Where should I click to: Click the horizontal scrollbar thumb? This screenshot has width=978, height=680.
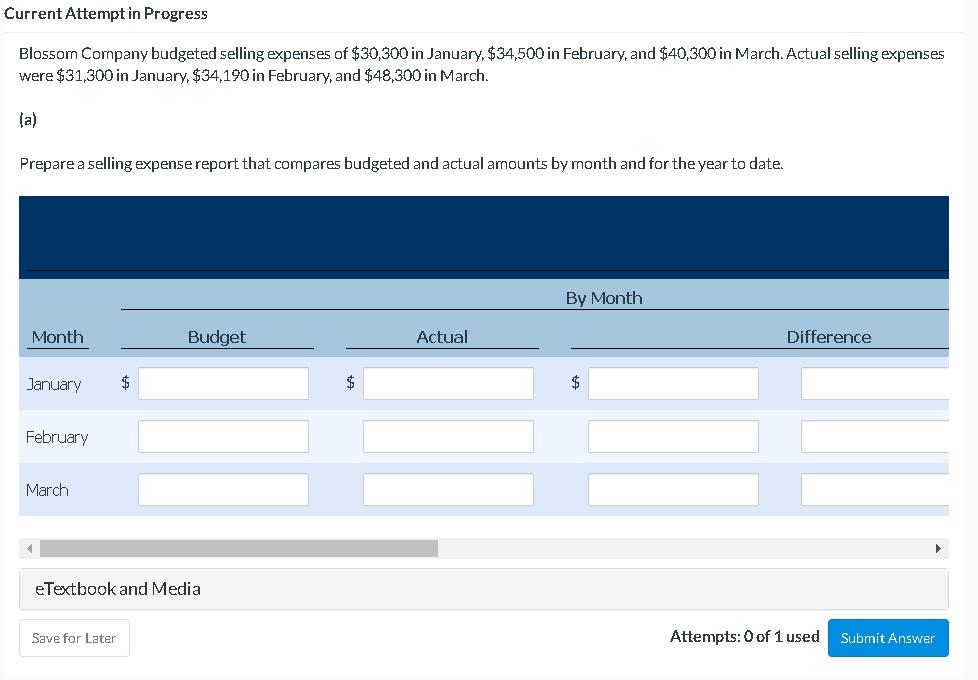[x=239, y=548]
